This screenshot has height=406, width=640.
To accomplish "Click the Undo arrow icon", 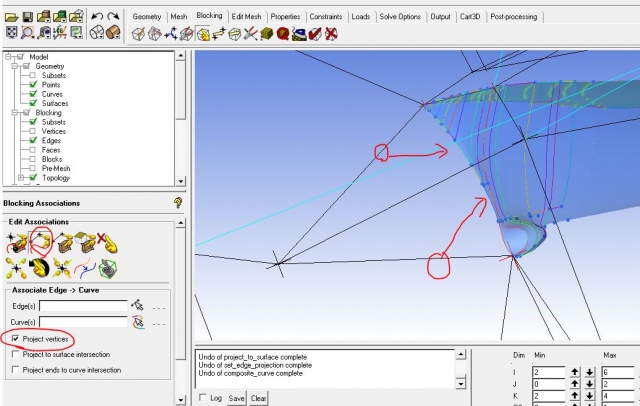I will [97, 17].
